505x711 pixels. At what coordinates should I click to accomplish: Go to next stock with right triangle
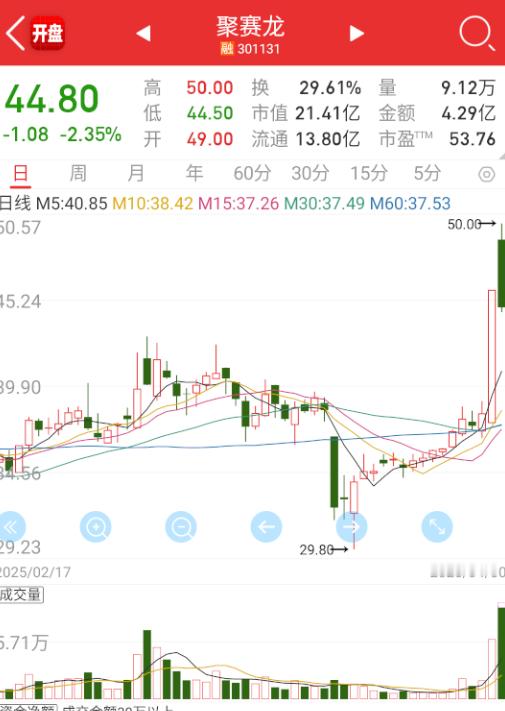pos(357,33)
